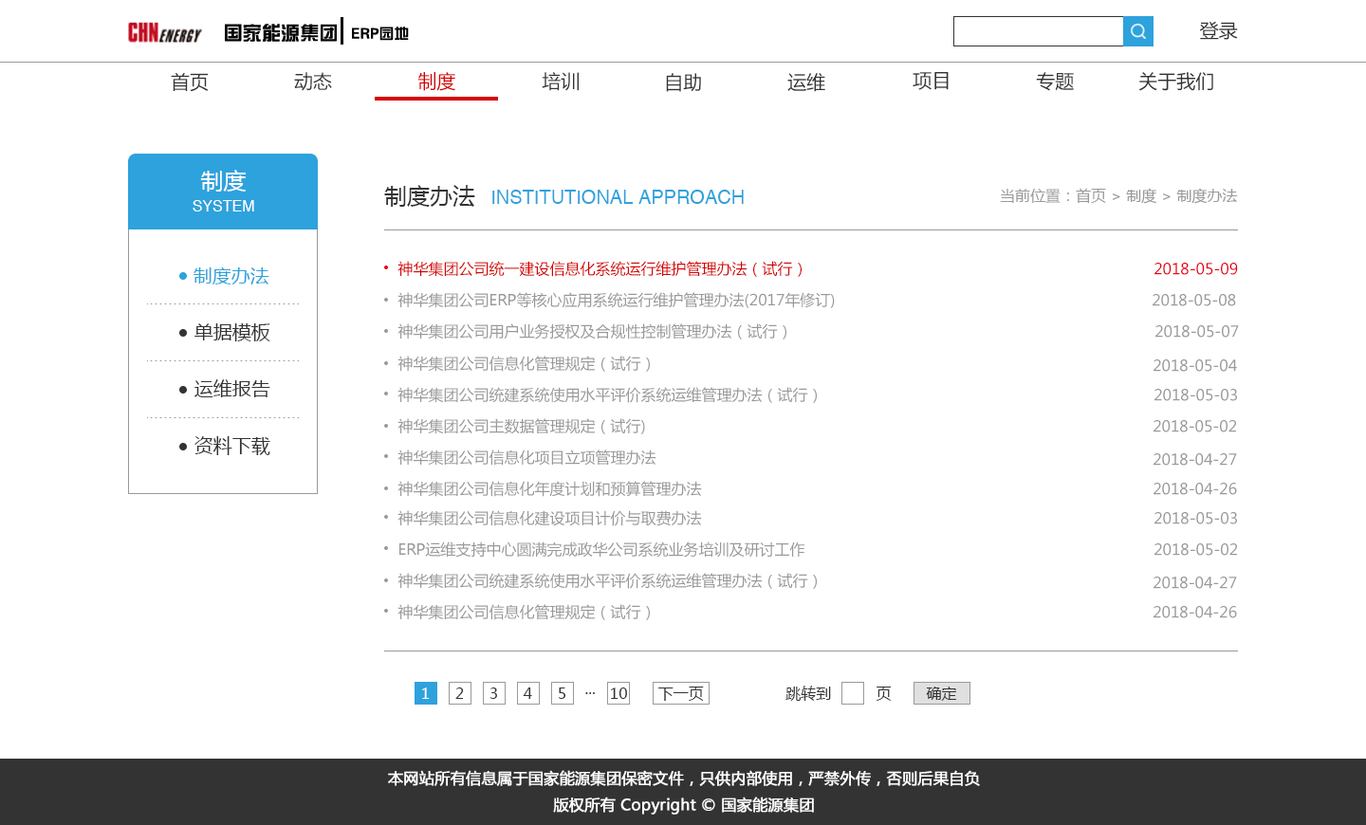This screenshot has width=1366, height=825.
Task: Focus the 跳转到 page number box
Action: pos(852,693)
